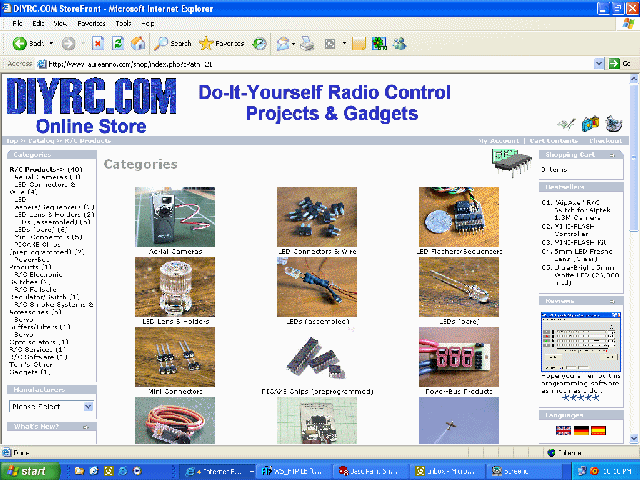Viewport: 640px width, 480px height.
Task: Click the Cart Contents link
Action: [553, 140]
